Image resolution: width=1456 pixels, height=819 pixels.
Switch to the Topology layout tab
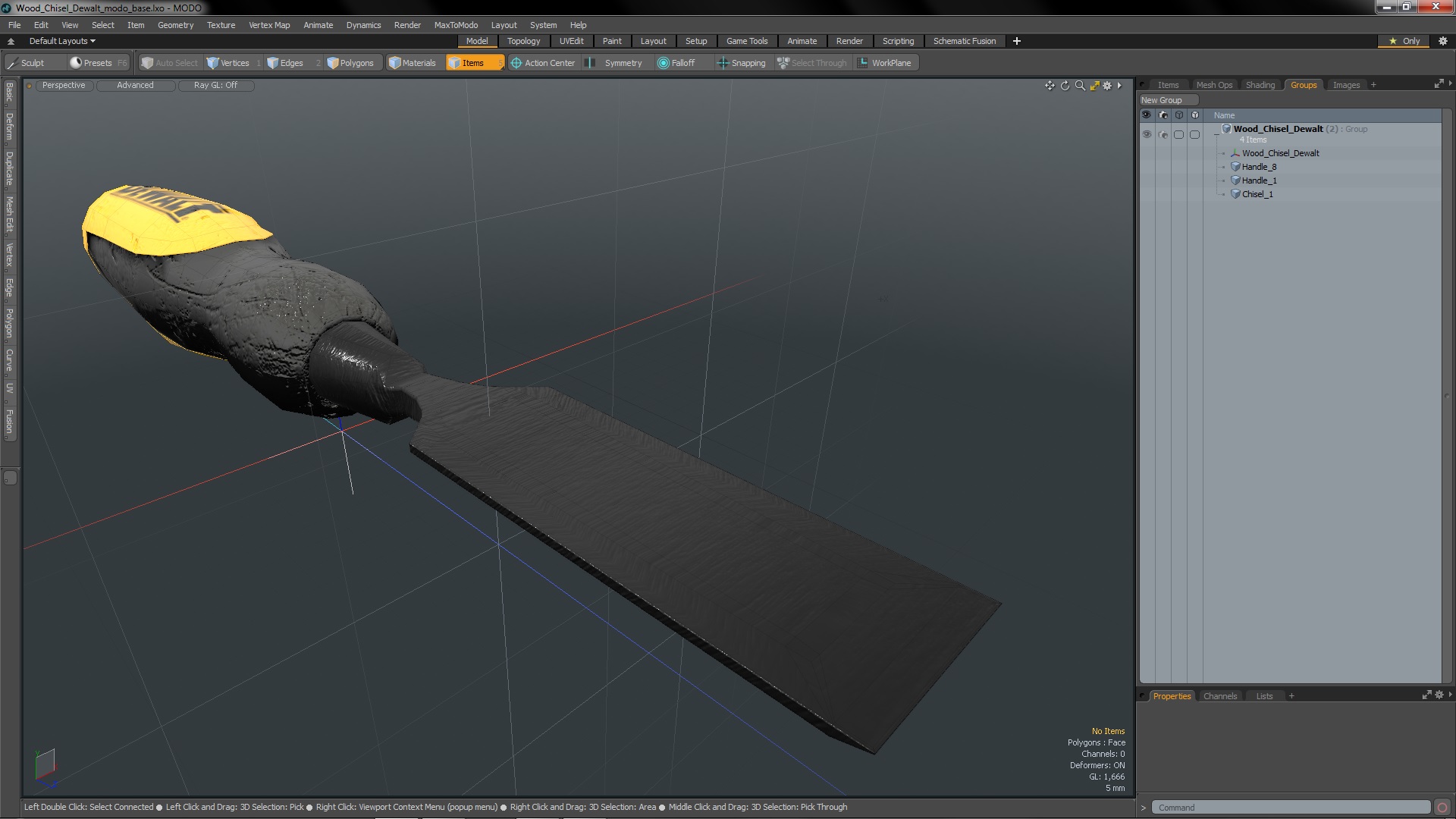click(x=523, y=41)
